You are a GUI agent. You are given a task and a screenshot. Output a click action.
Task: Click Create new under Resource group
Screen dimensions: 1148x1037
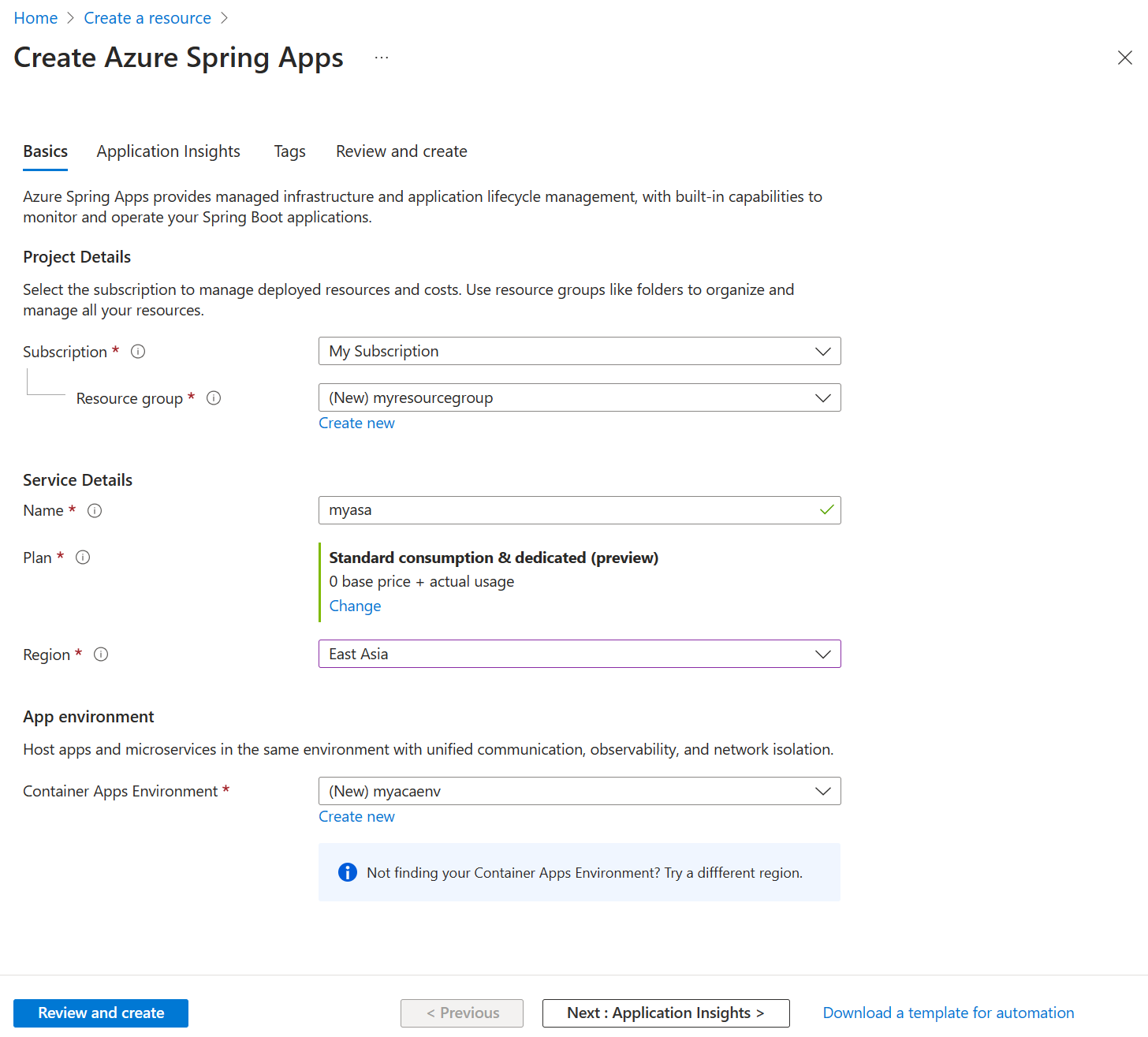[x=356, y=423]
